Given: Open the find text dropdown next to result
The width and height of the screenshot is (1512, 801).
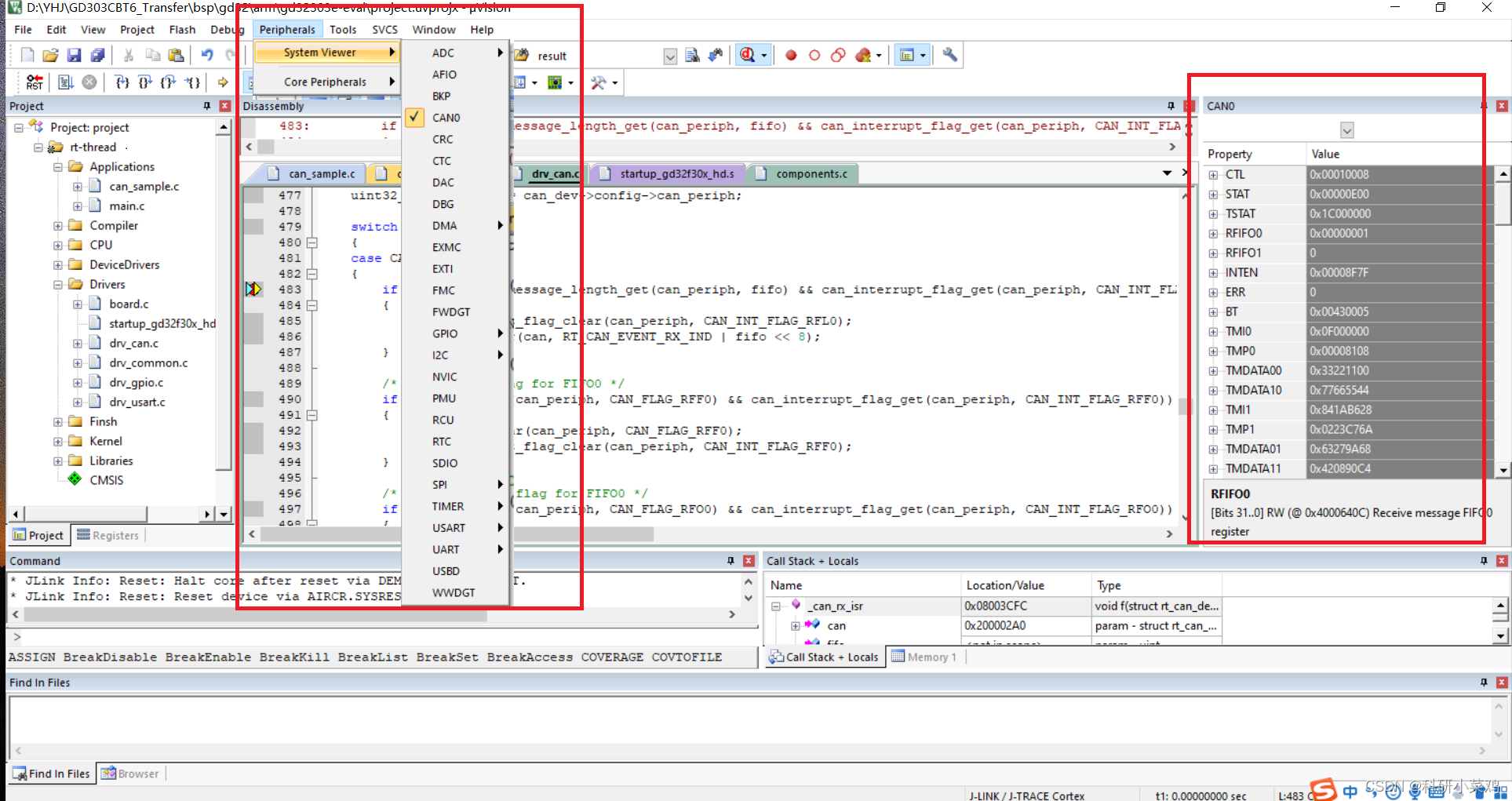Looking at the screenshot, I should pyautogui.click(x=670, y=56).
